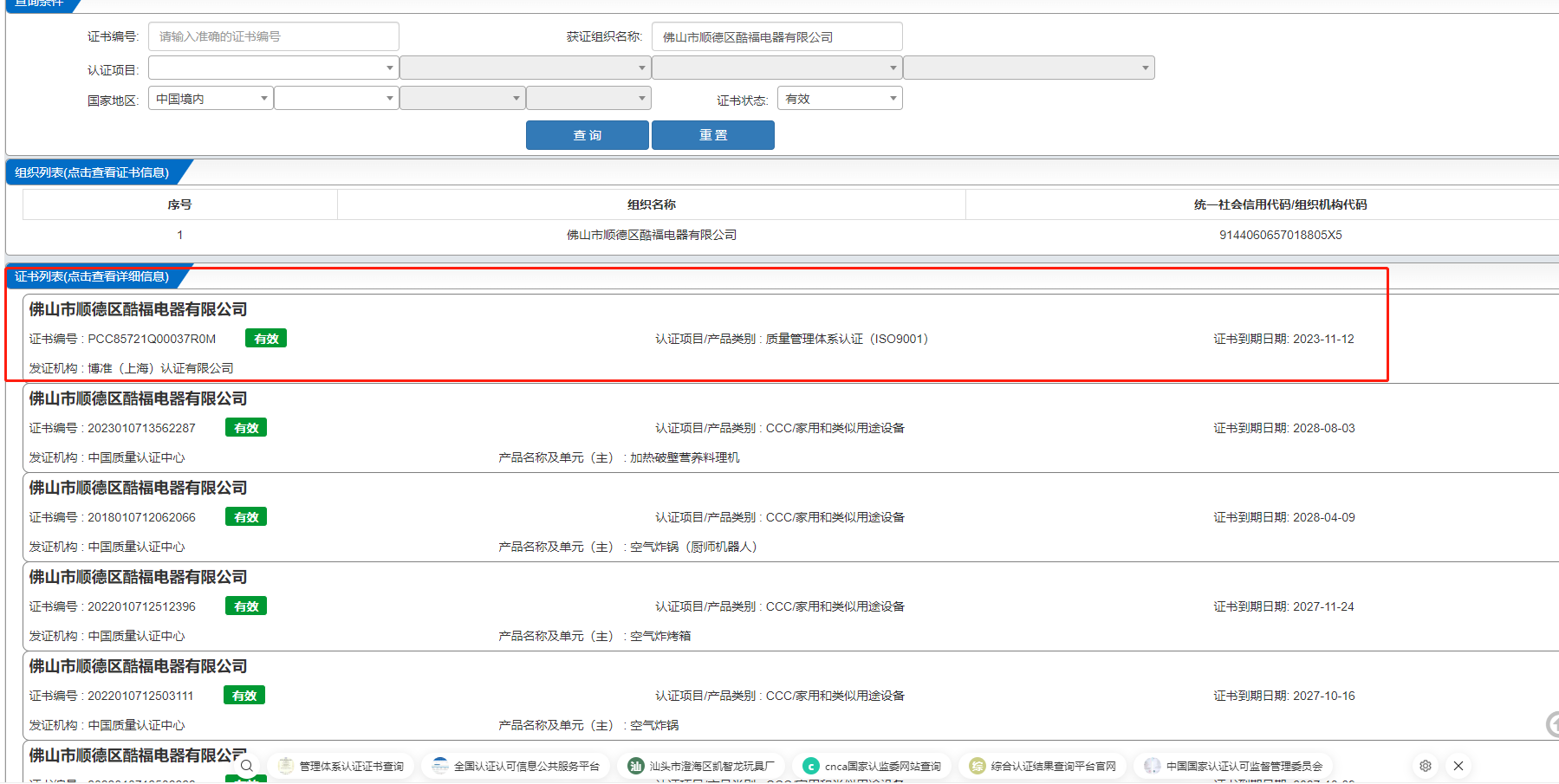The width and height of the screenshot is (1559, 784).
Task: Click certificate number PCC85721Q00037R0M
Action: click(152, 339)
